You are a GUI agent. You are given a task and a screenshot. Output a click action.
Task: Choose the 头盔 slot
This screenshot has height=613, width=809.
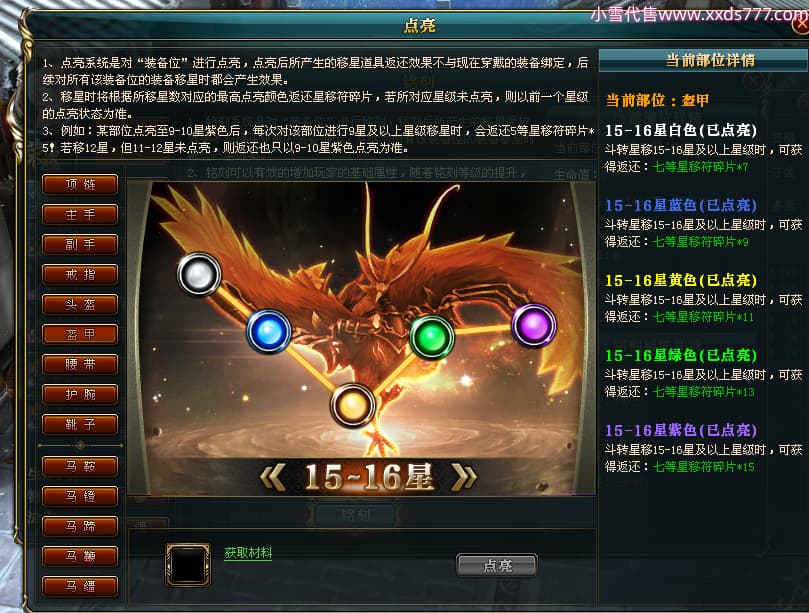pos(80,304)
